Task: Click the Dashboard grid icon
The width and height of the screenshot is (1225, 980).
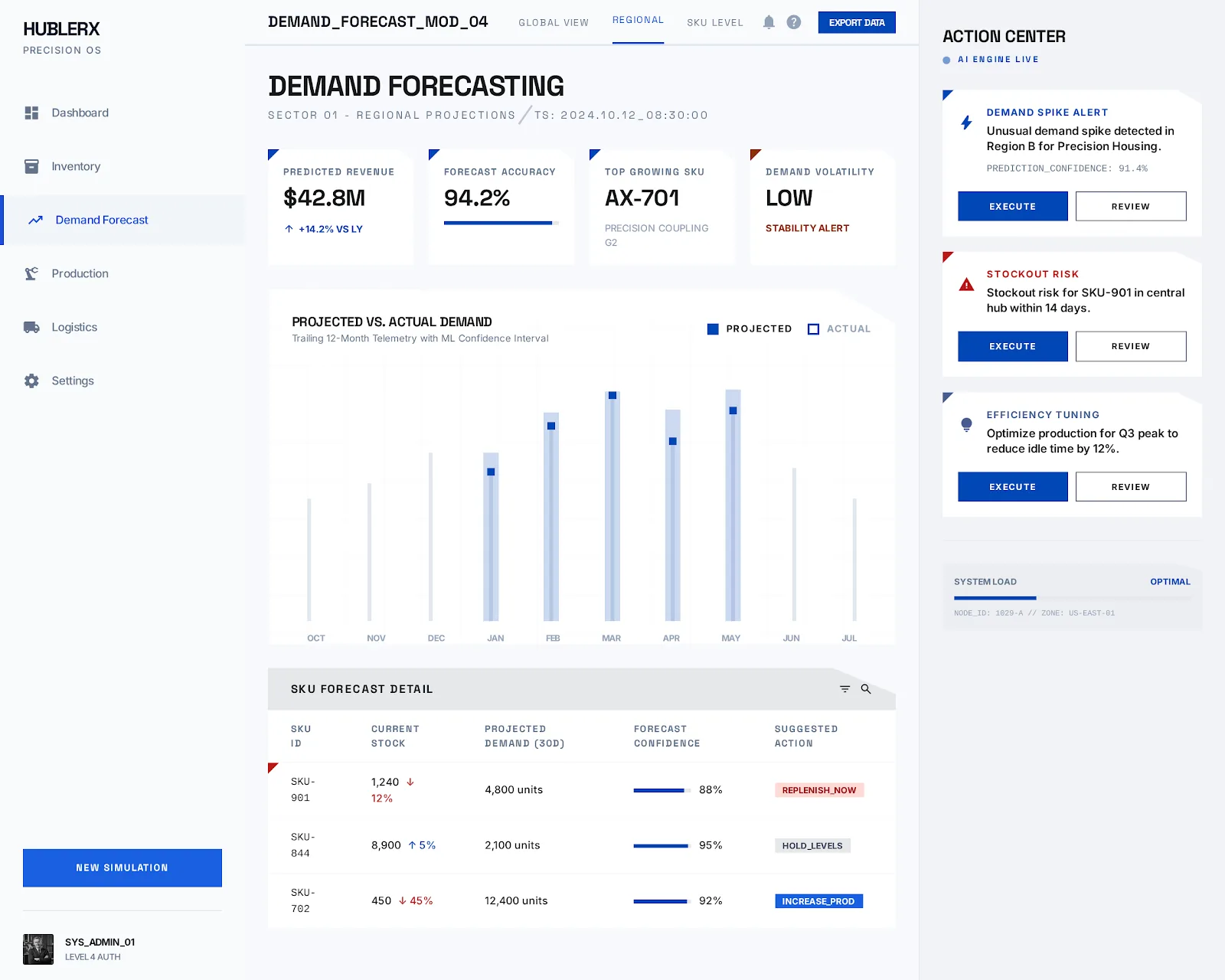Action: point(31,113)
